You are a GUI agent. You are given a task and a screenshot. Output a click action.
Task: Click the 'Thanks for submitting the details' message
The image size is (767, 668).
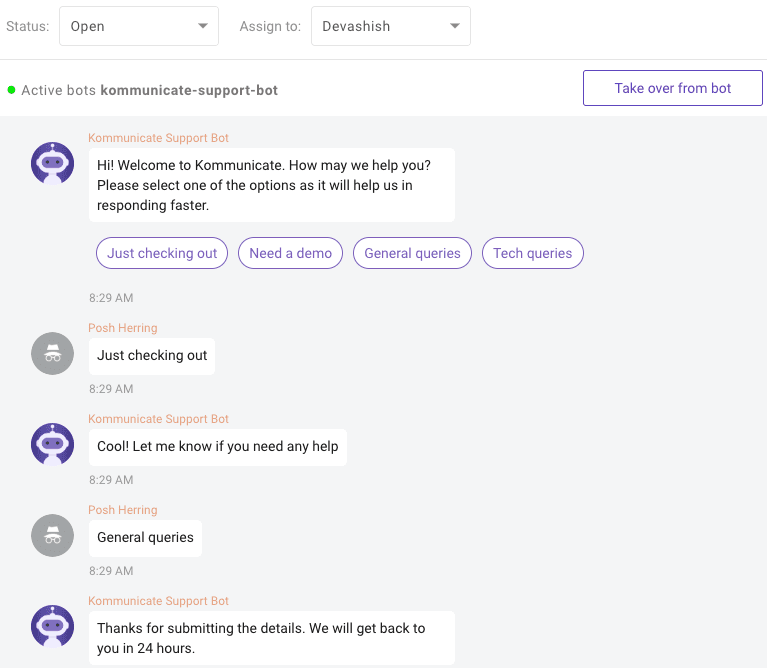(x=272, y=638)
